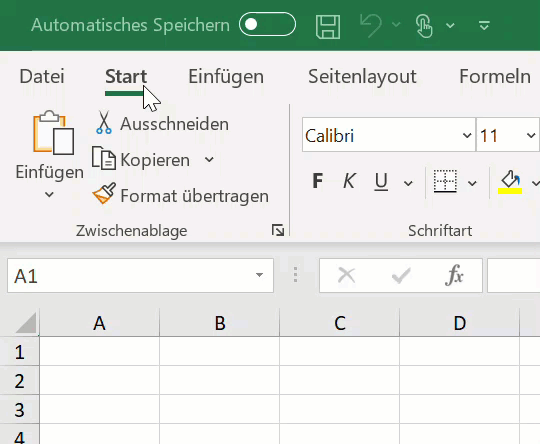540x444 pixels.
Task: Select row 3 header
Action: click(20, 410)
